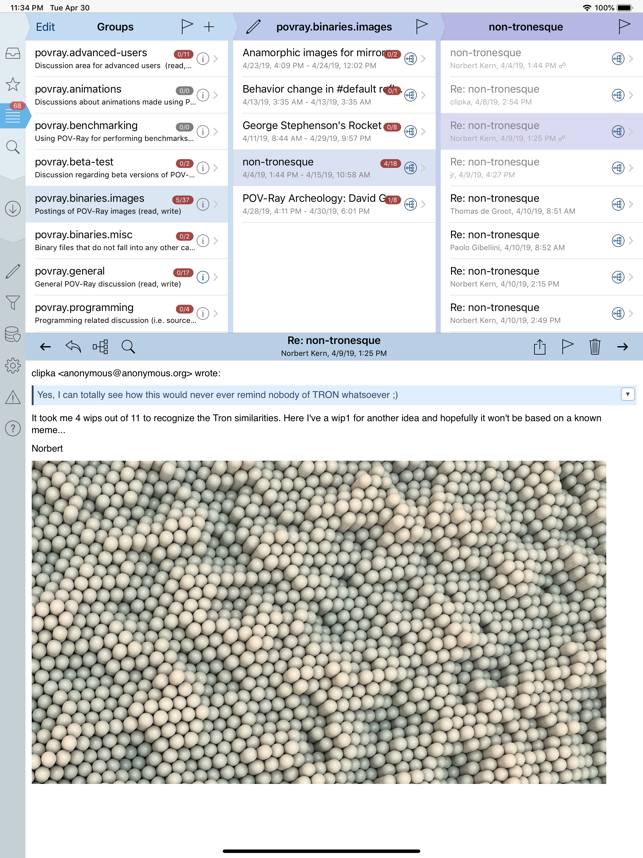Search within the message

point(128,346)
